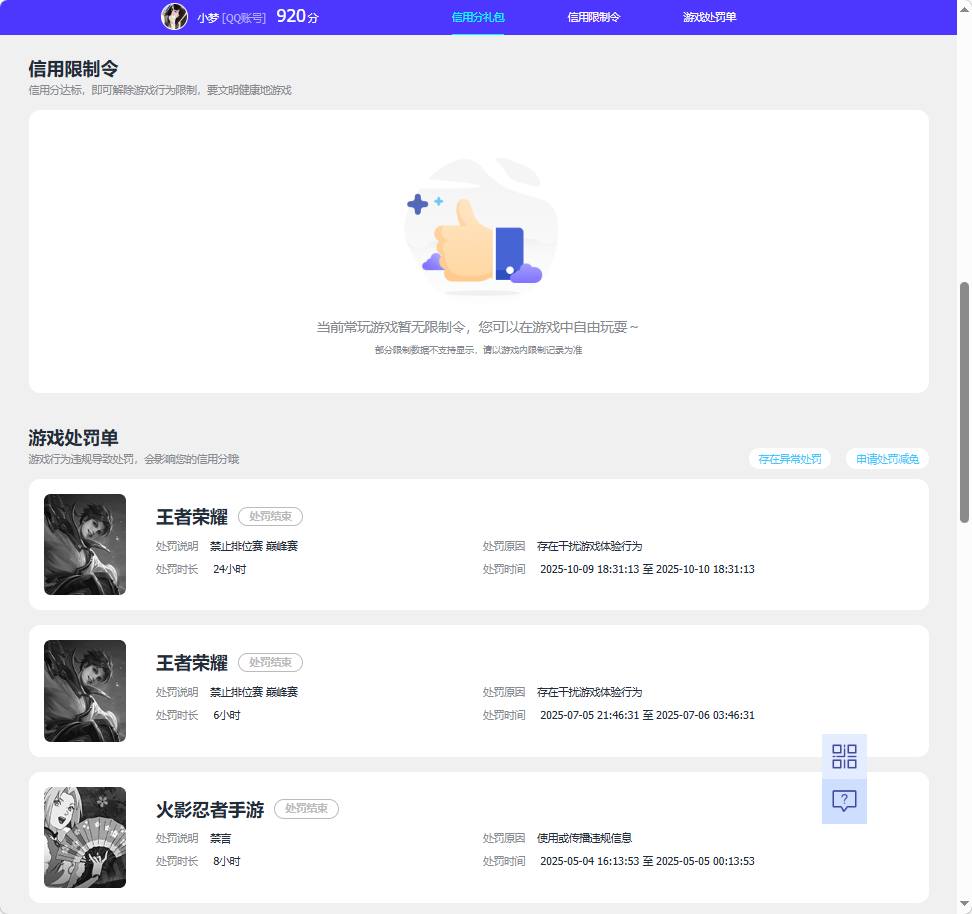Click the second 王者荣耀 game thumbnail

85,691
